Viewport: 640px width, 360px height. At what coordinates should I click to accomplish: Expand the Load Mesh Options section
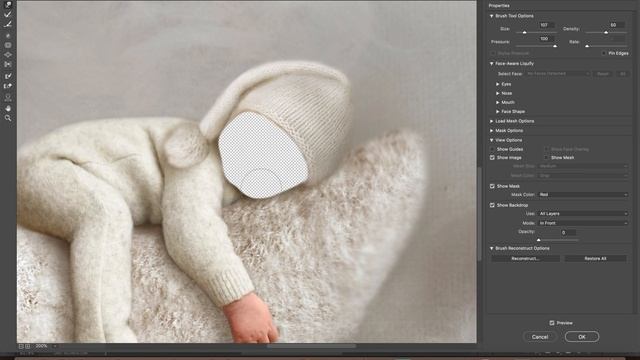tap(491, 121)
